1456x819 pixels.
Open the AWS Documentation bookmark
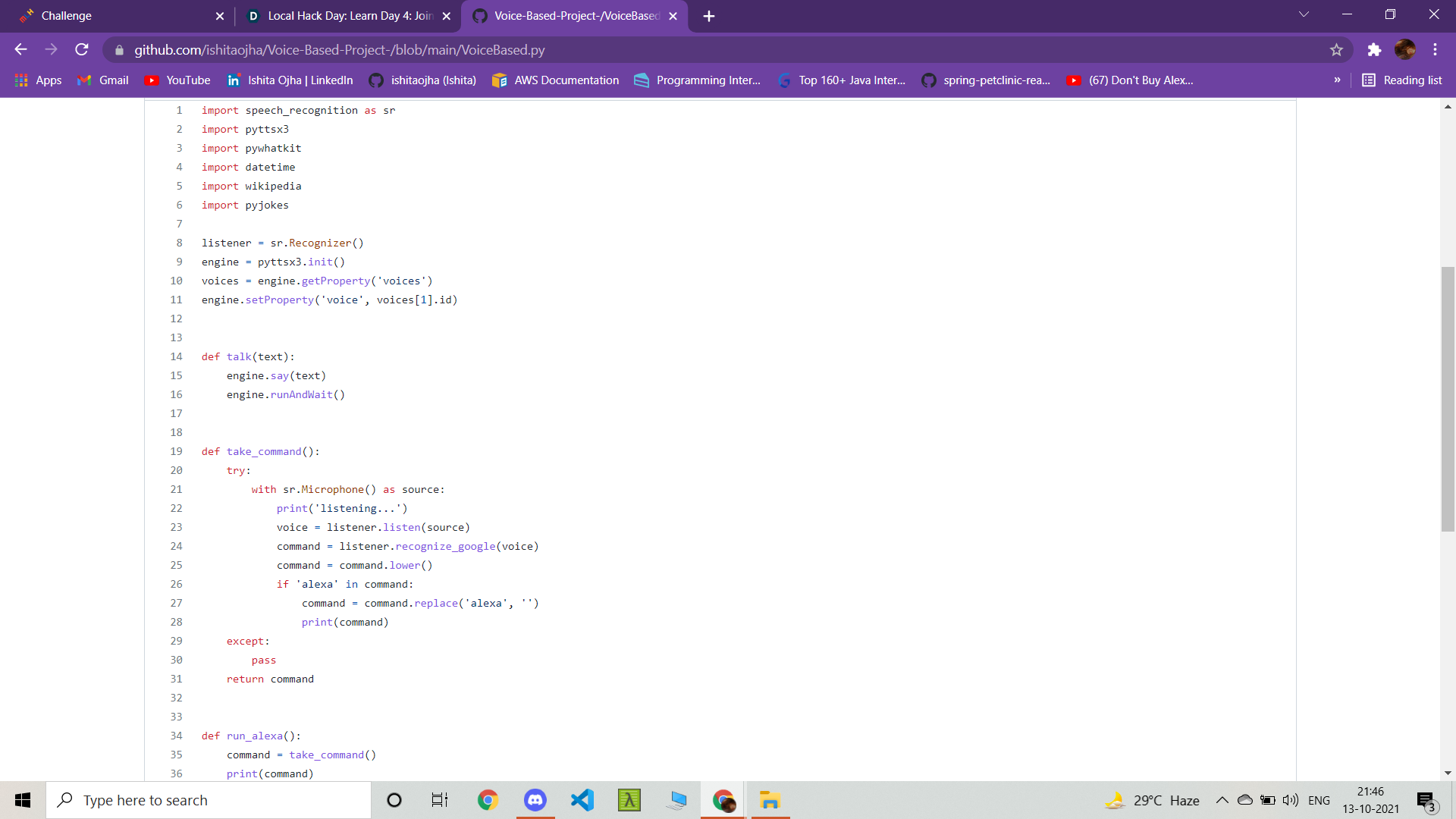[x=556, y=80]
